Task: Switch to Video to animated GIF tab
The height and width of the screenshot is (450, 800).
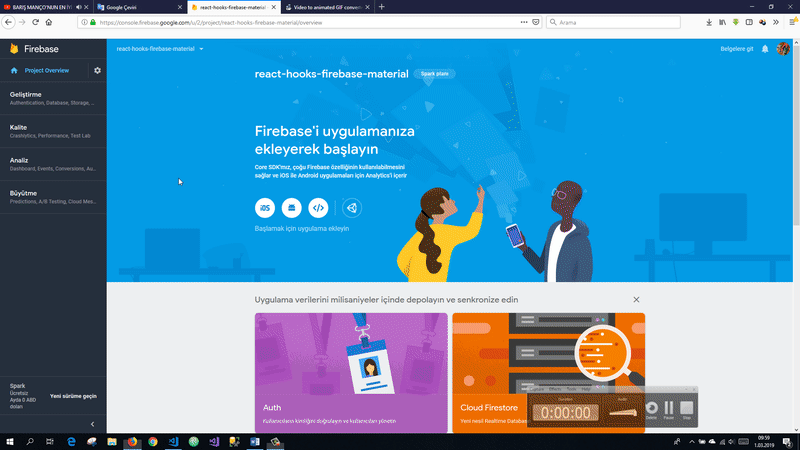Action: (x=327, y=7)
